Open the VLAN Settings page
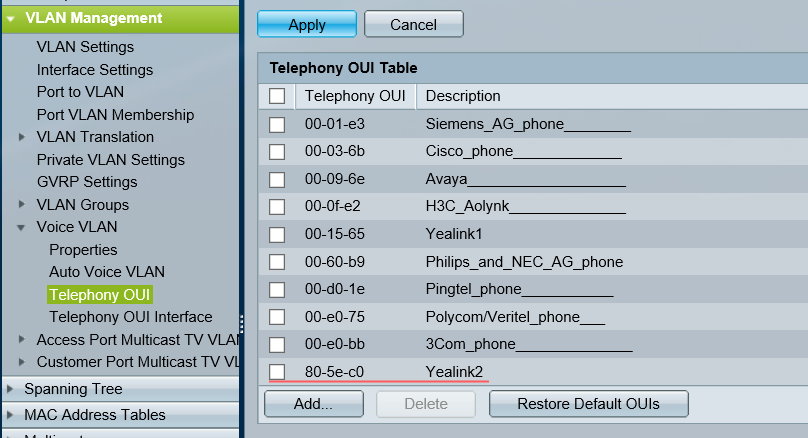808x438 pixels. [85, 46]
